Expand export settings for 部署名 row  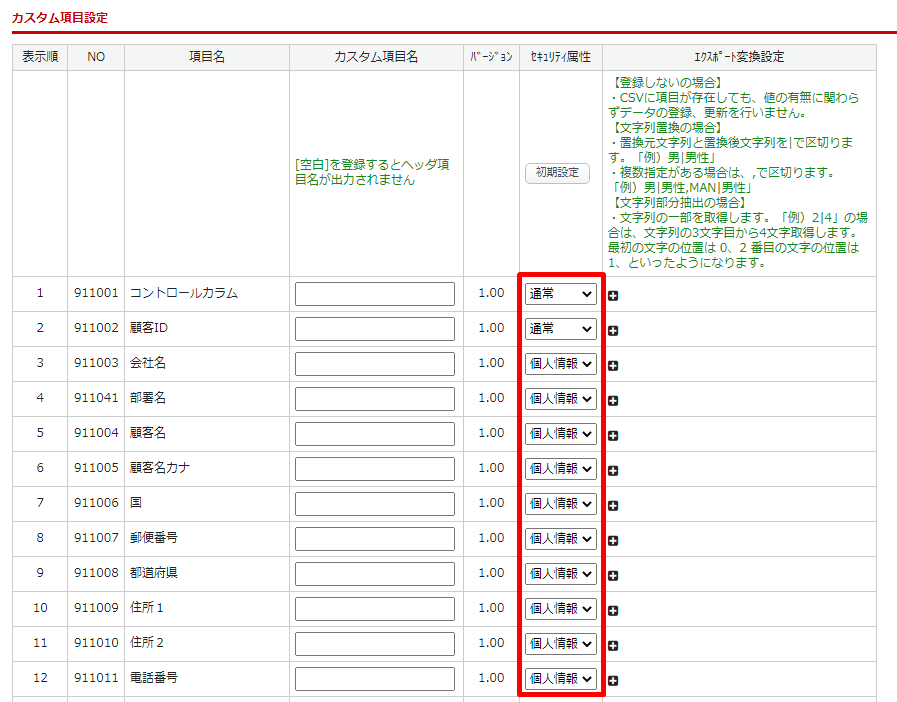coord(613,401)
